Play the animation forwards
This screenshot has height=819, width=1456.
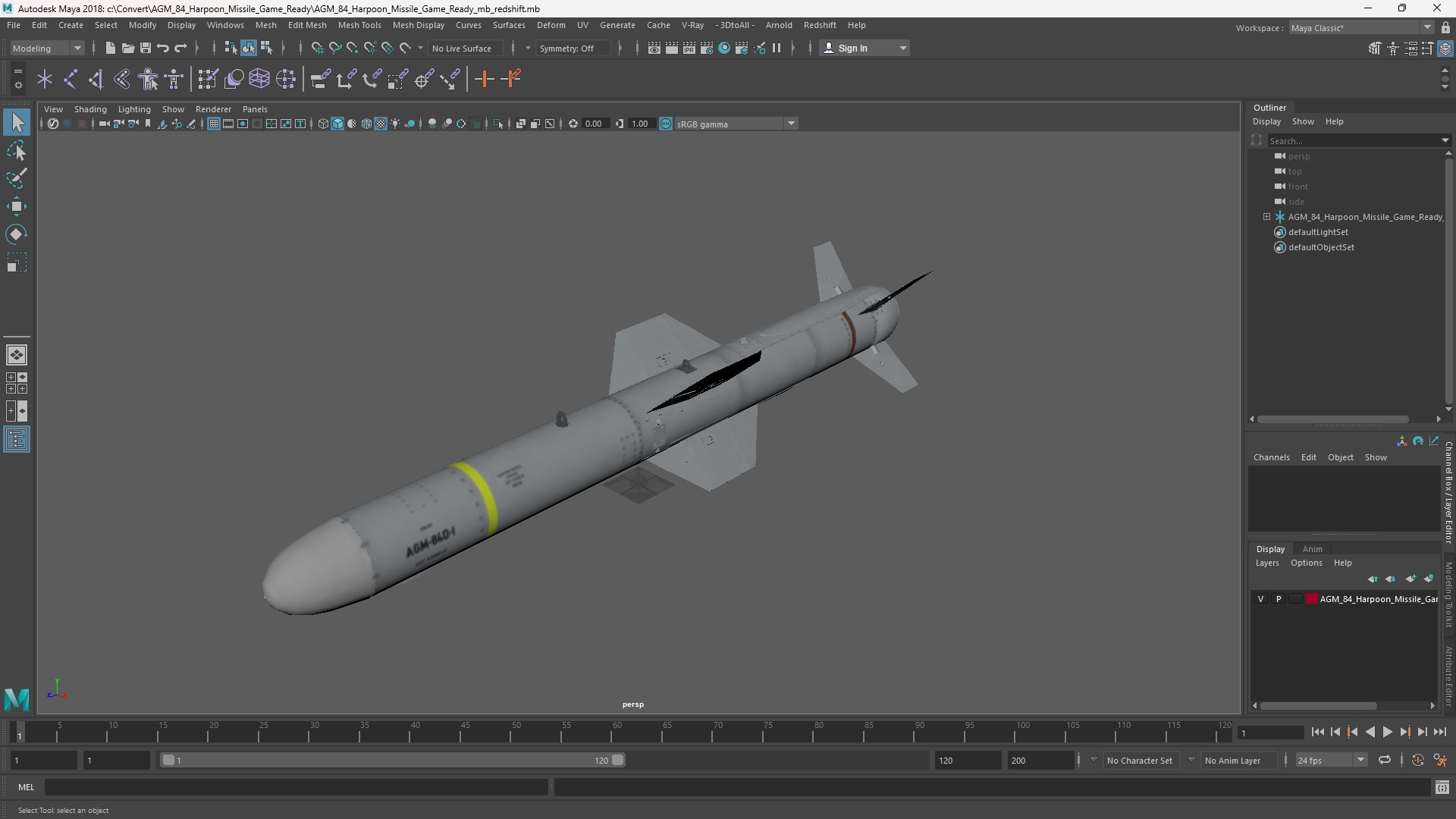(1387, 732)
